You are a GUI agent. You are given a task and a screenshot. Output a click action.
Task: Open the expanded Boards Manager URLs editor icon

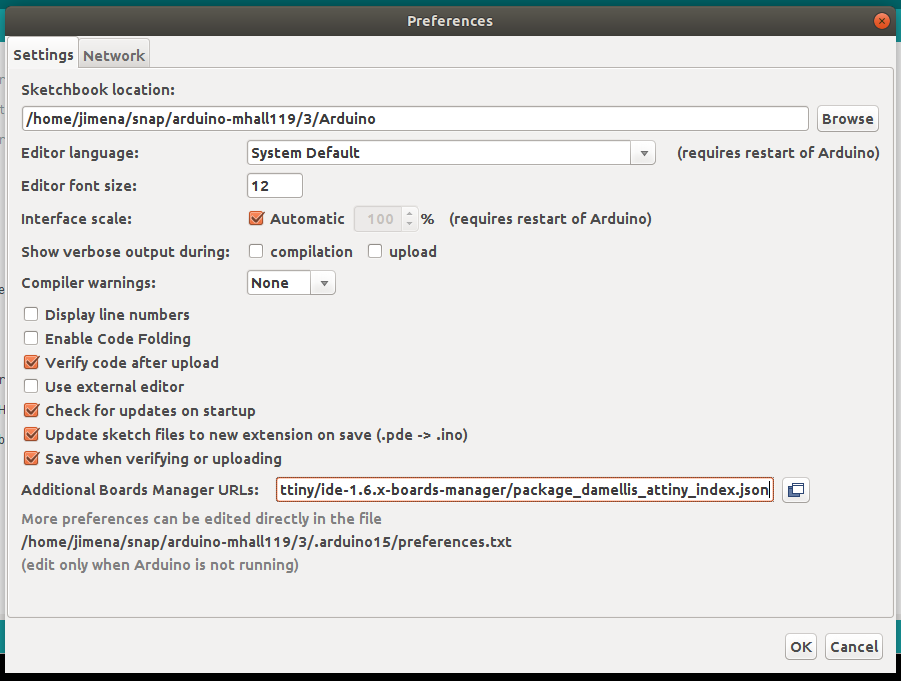pos(796,490)
